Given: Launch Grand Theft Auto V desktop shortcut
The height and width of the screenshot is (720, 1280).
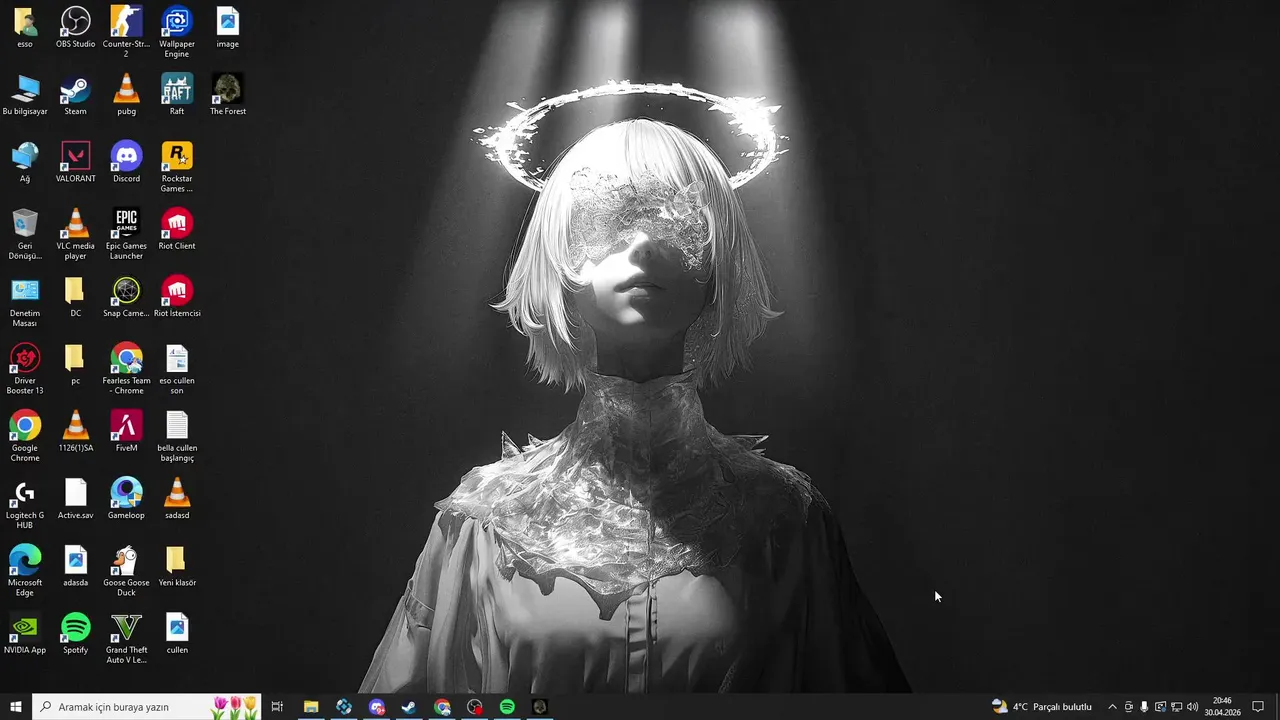Looking at the screenshot, I should pos(126,636).
